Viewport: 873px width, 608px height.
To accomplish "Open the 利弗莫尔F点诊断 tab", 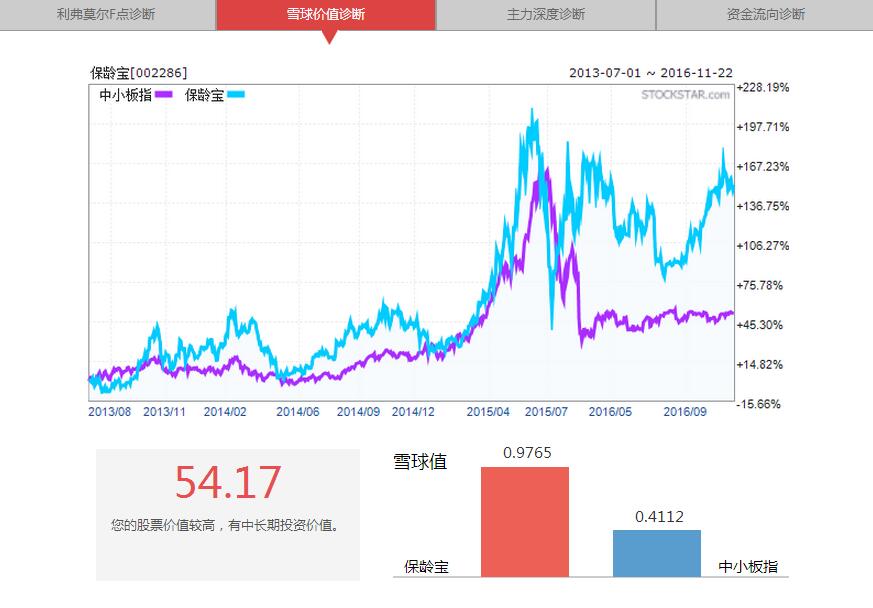I will (x=107, y=14).
